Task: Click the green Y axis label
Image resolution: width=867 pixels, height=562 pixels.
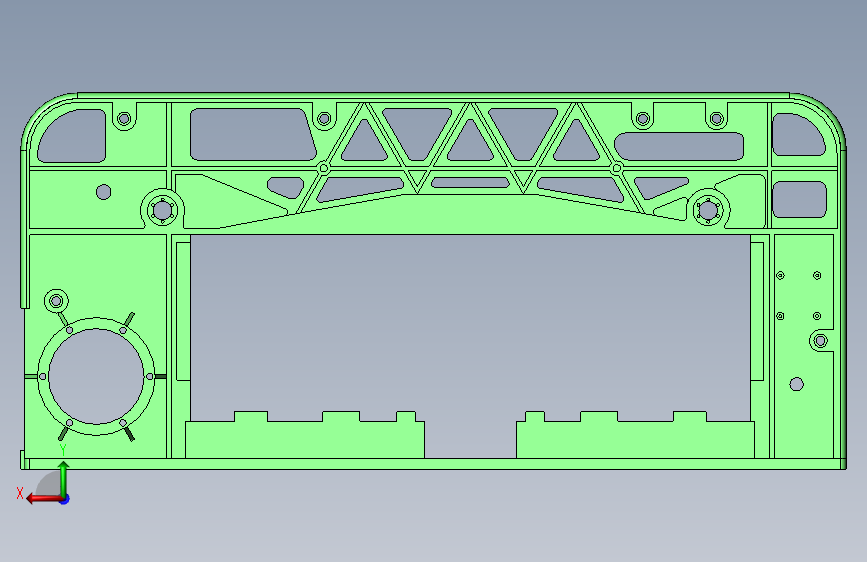Action: (62, 450)
